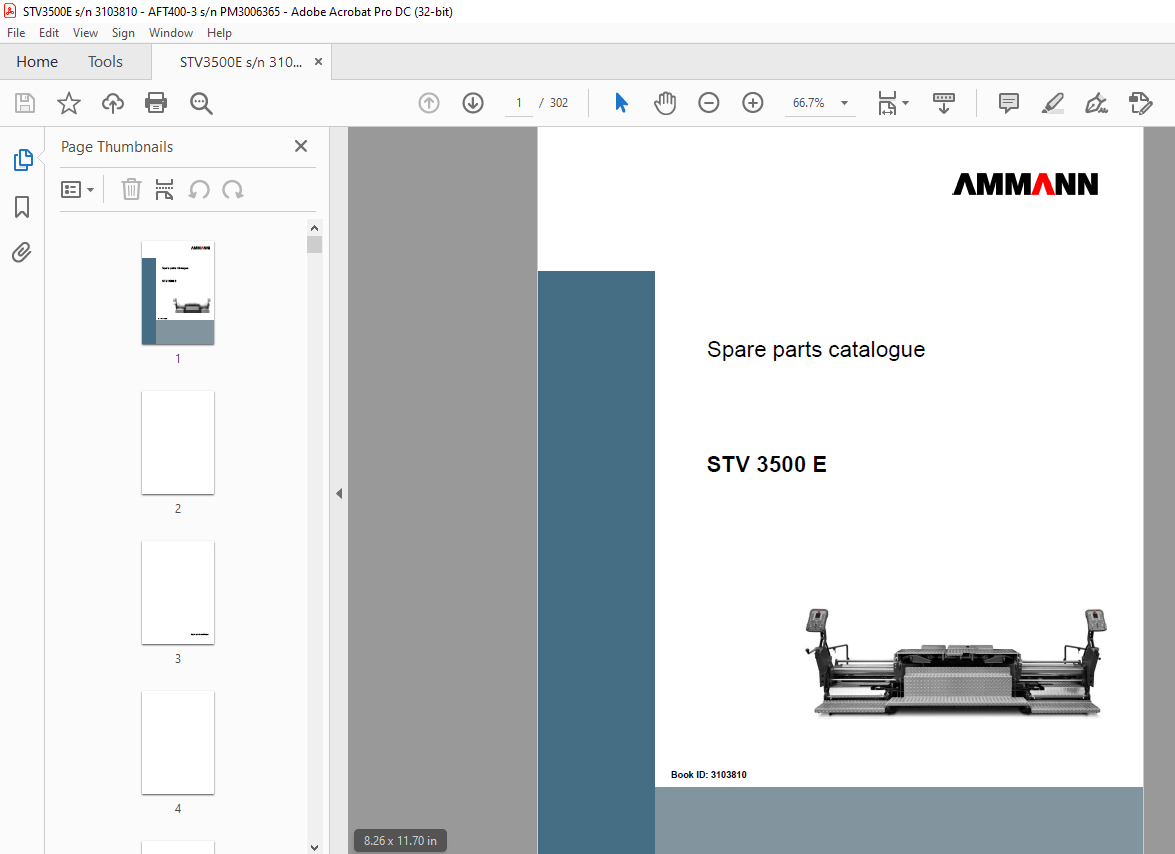Select page 3 thumbnail

click(178, 593)
